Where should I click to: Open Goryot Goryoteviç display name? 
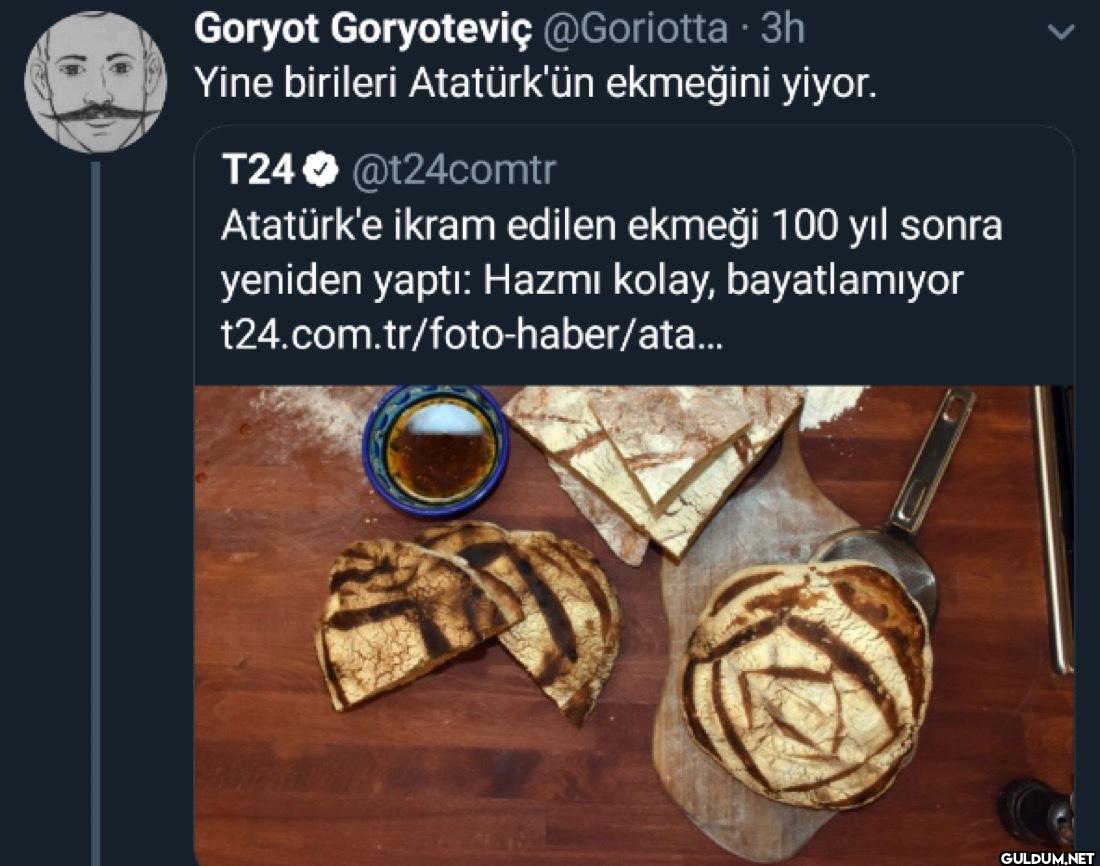pyautogui.click(x=363, y=29)
